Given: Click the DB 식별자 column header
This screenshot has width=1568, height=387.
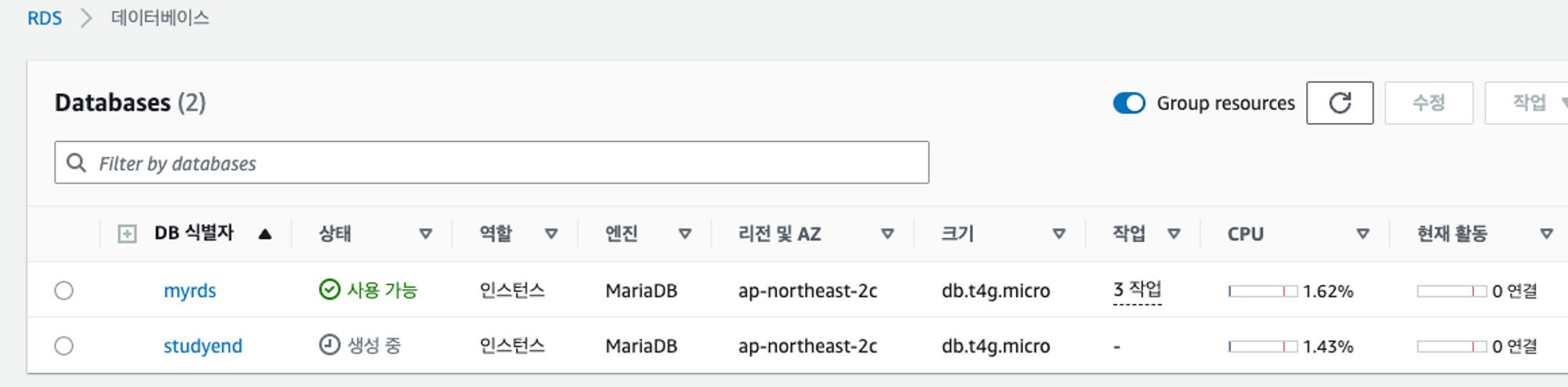Looking at the screenshot, I should (194, 233).
